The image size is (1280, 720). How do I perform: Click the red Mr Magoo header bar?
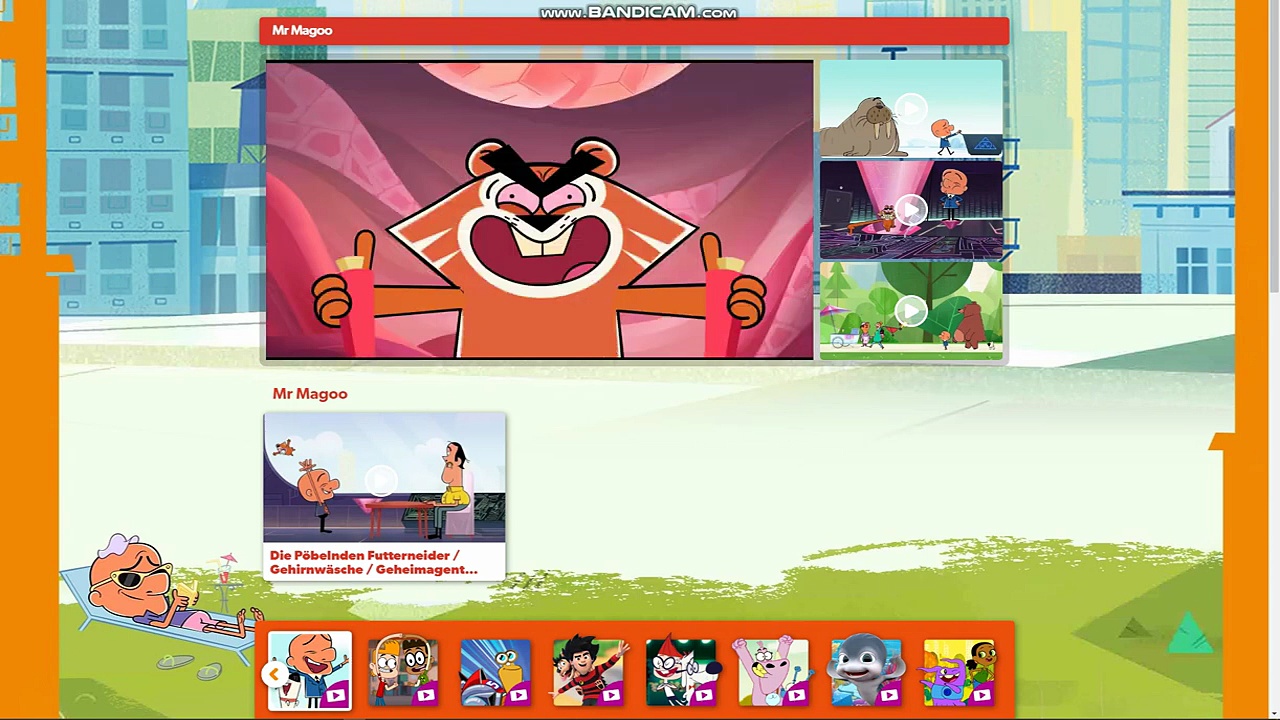click(x=634, y=31)
